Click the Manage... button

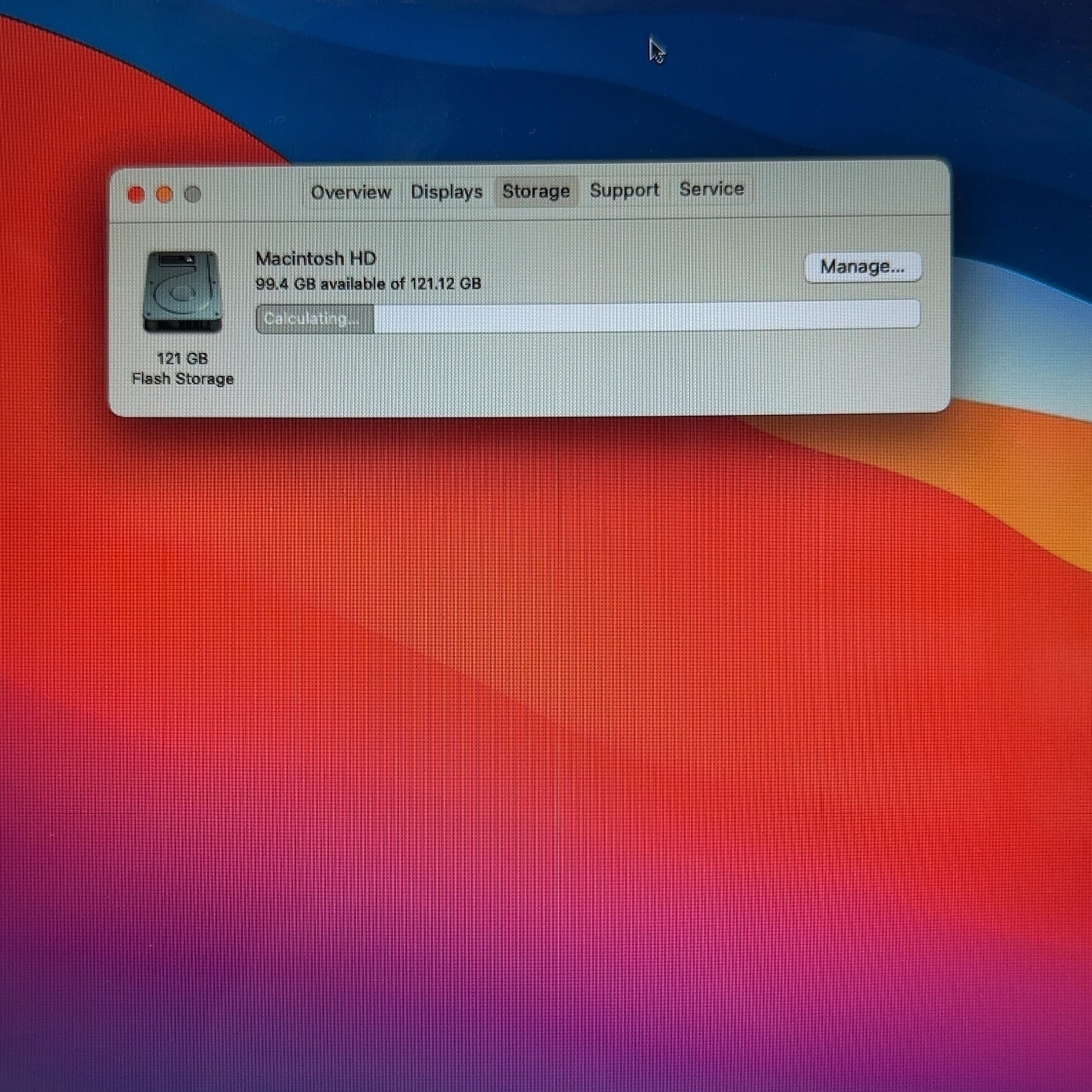click(x=863, y=266)
